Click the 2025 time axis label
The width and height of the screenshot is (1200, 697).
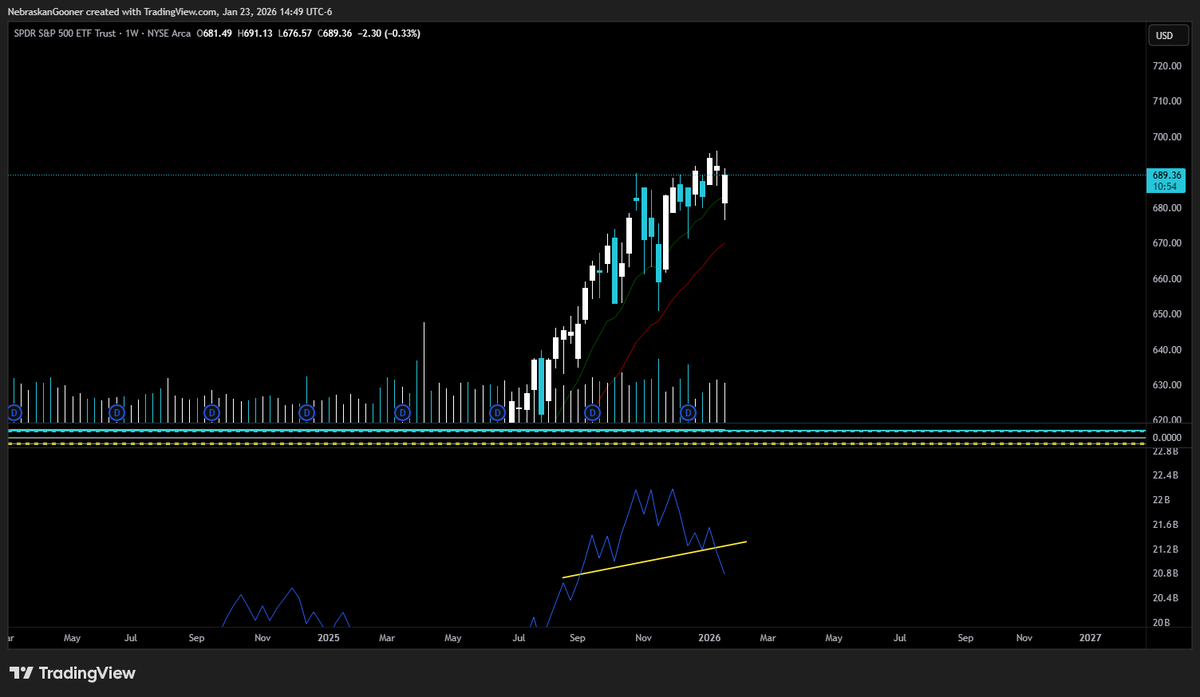pos(329,637)
